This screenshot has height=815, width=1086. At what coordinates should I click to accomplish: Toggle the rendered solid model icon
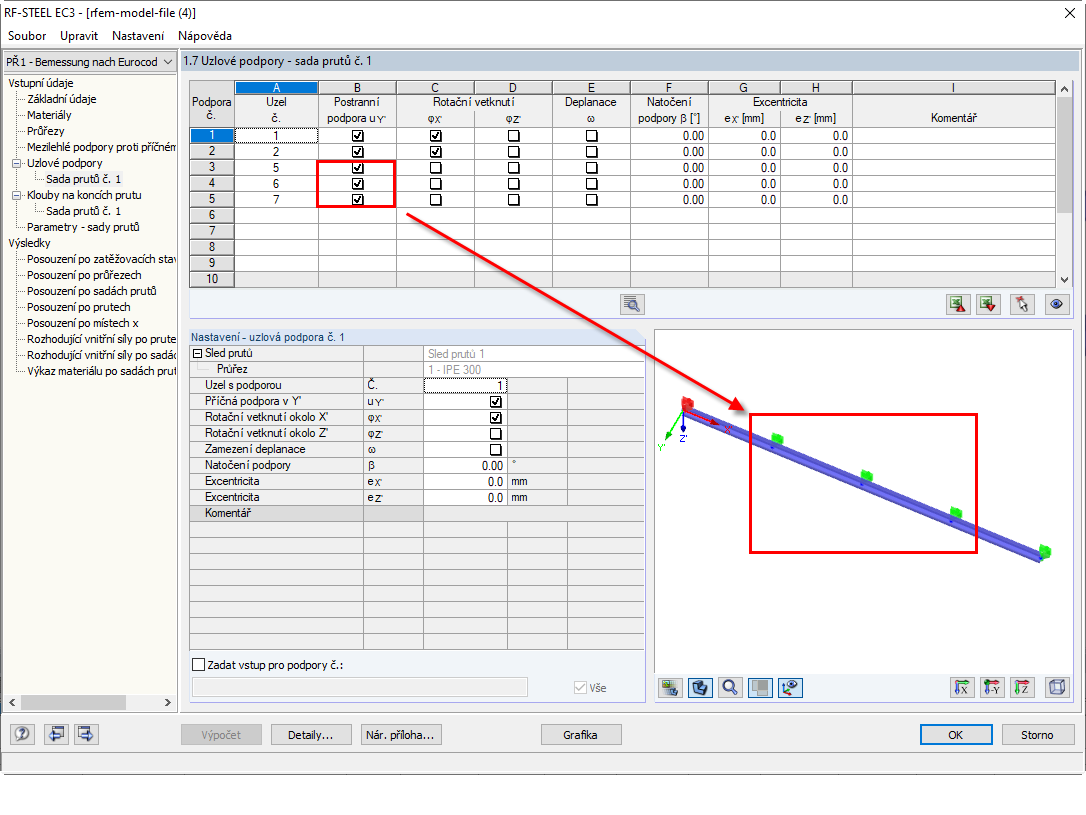[x=700, y=688]
